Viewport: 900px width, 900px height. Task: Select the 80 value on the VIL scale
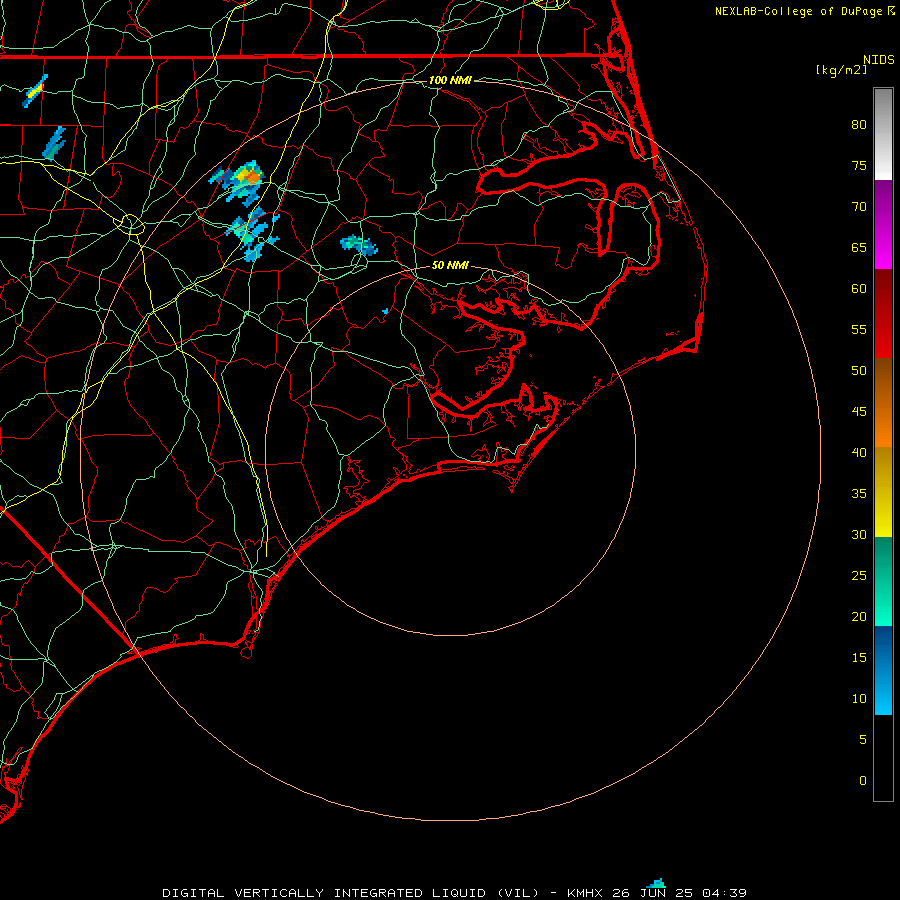coord(859,125)
